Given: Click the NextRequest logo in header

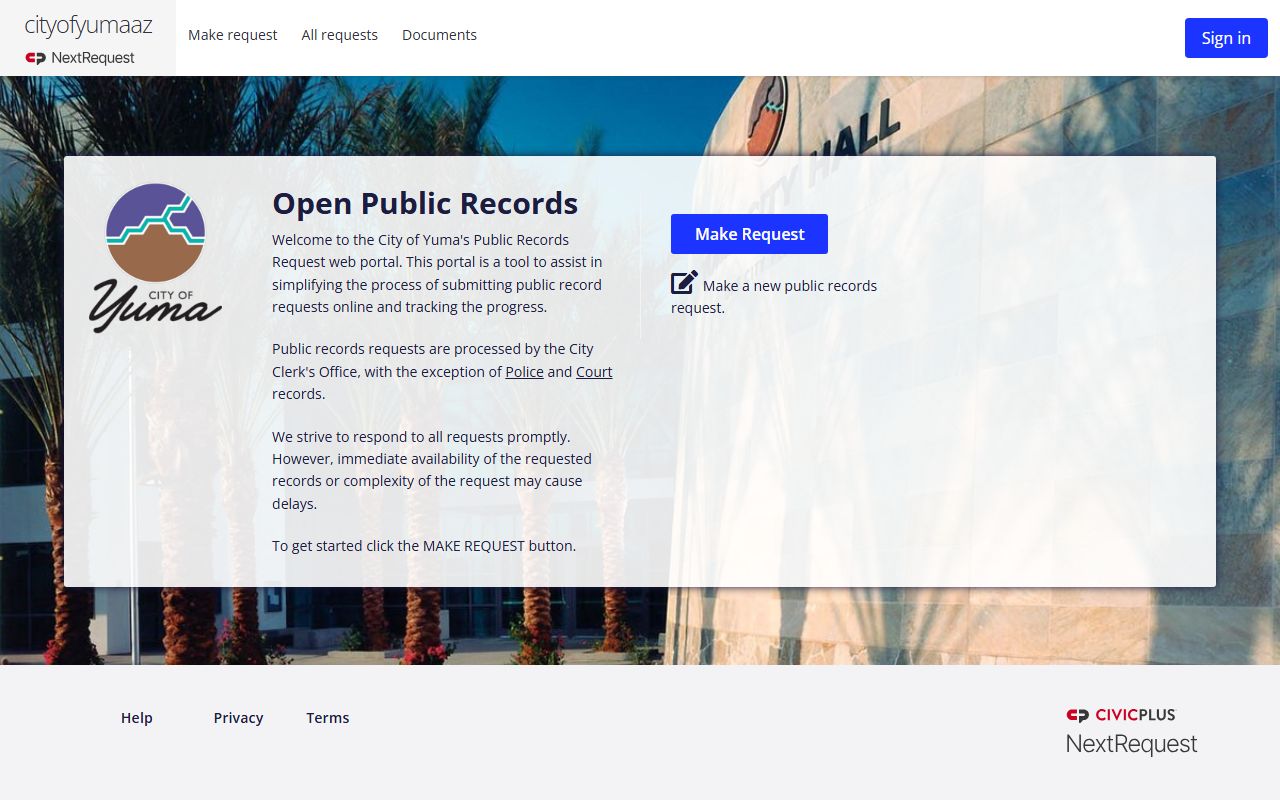Looking at the screenshot, I should coord(80,58).
